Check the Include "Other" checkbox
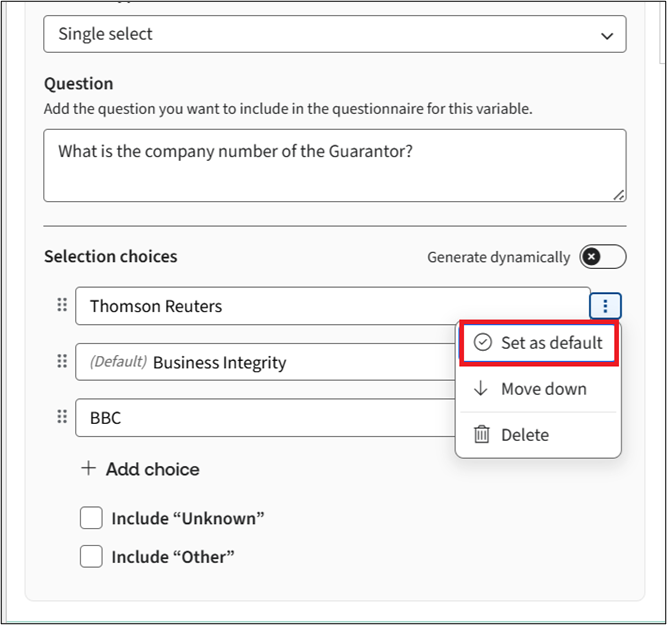This screenshot has width=667, height=625. (x=91, y=556)
